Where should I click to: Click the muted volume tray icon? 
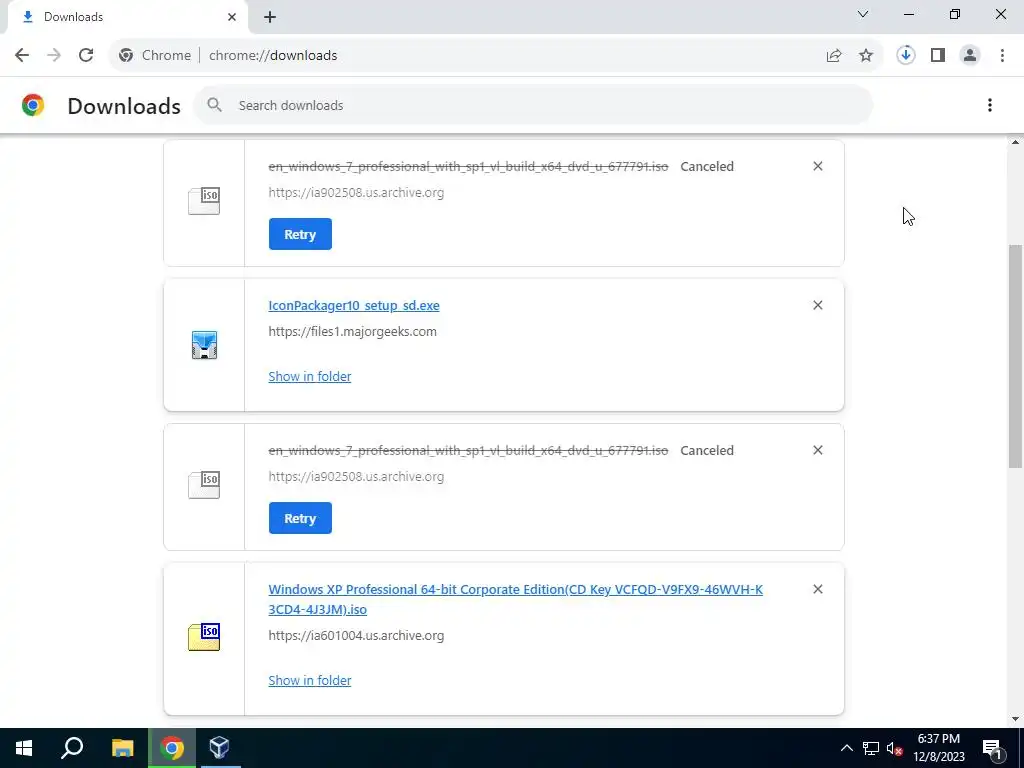895,748
